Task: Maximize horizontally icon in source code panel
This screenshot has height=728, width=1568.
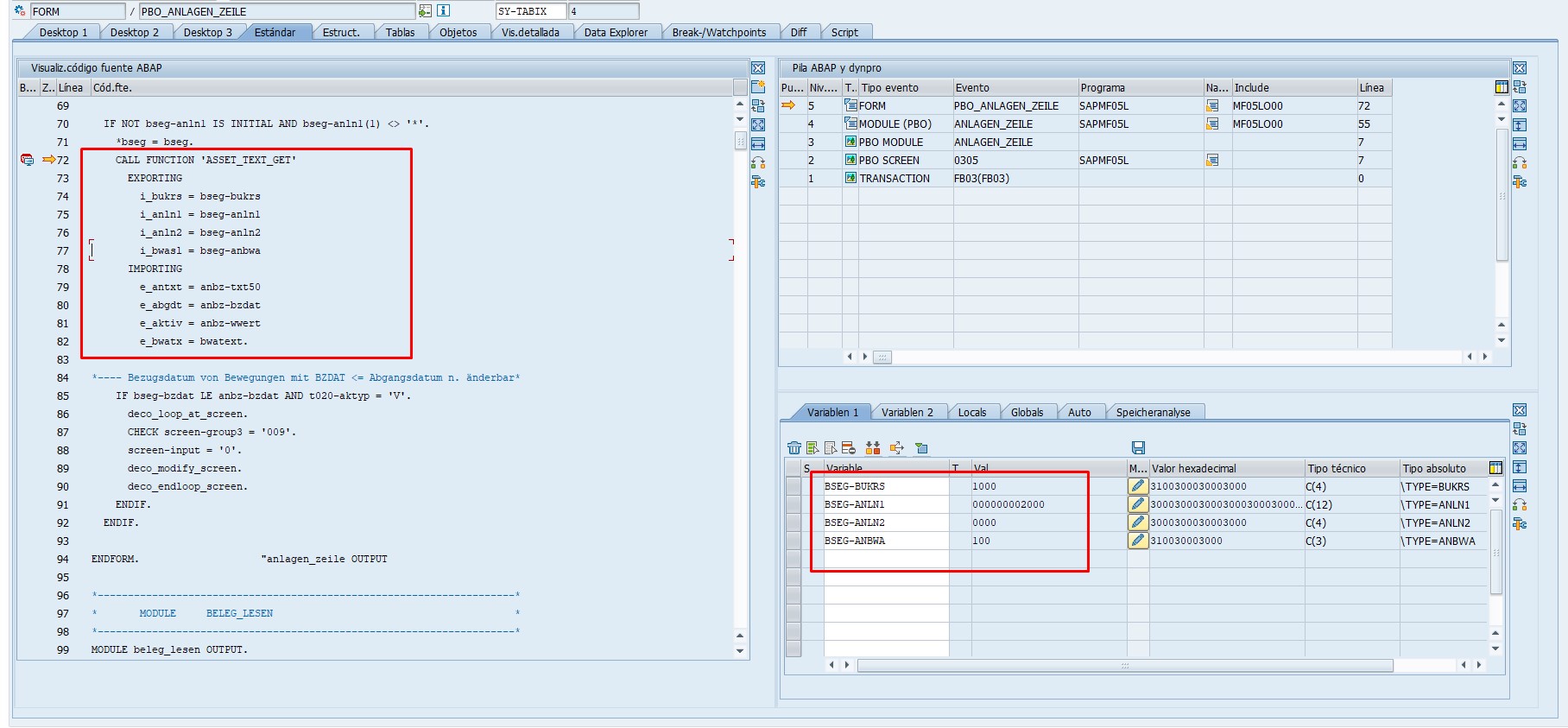Action: tap(758, 143)
